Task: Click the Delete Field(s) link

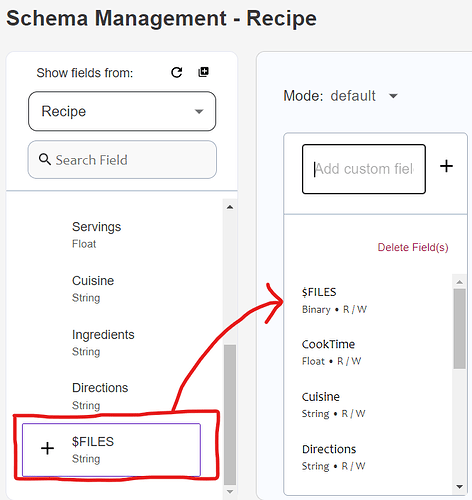Action: [x=413, y=247]
